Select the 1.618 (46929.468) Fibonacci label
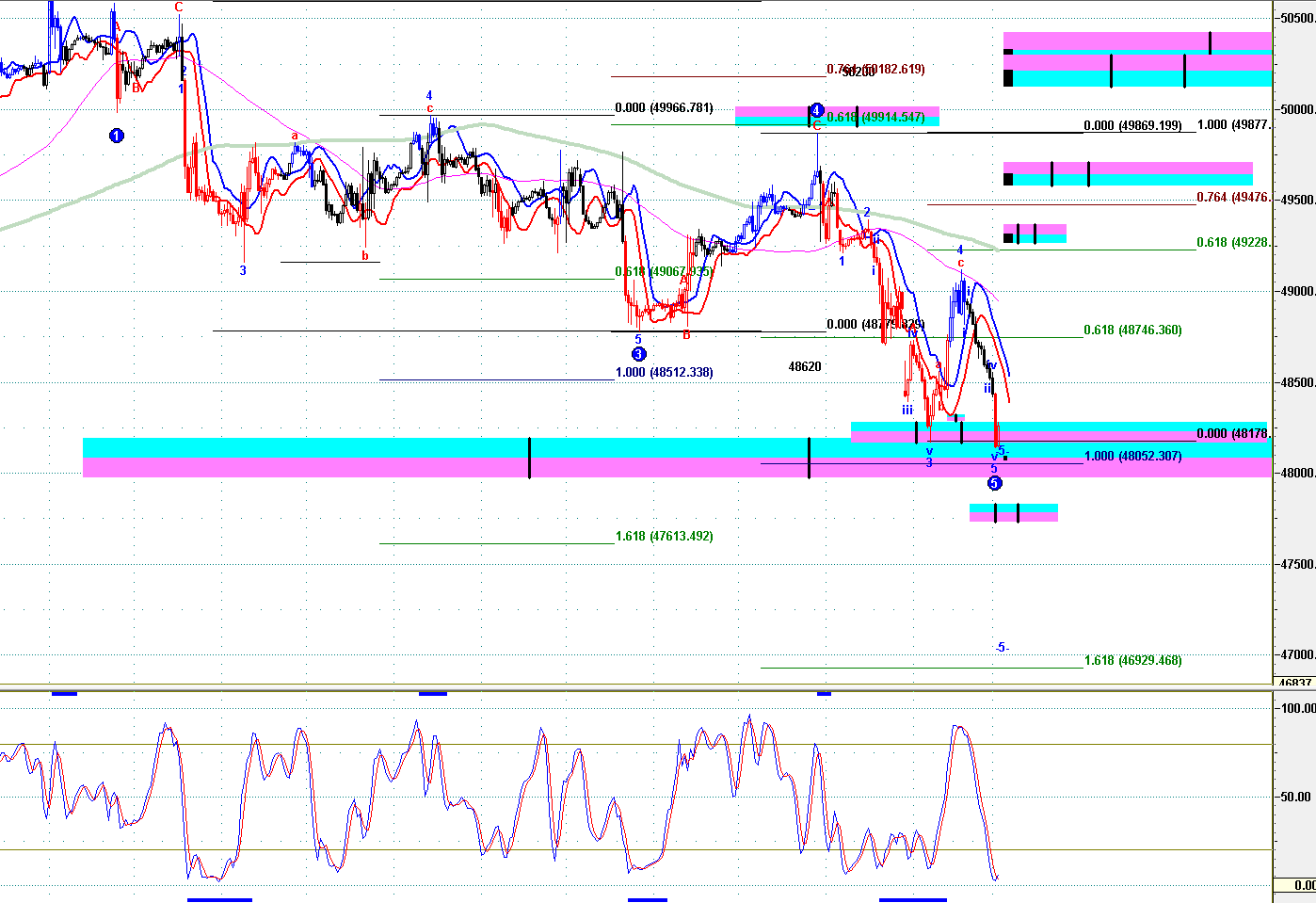The width and height of the screenshot is (1316, 903). pyautogui.click(x=1132, y=661)
